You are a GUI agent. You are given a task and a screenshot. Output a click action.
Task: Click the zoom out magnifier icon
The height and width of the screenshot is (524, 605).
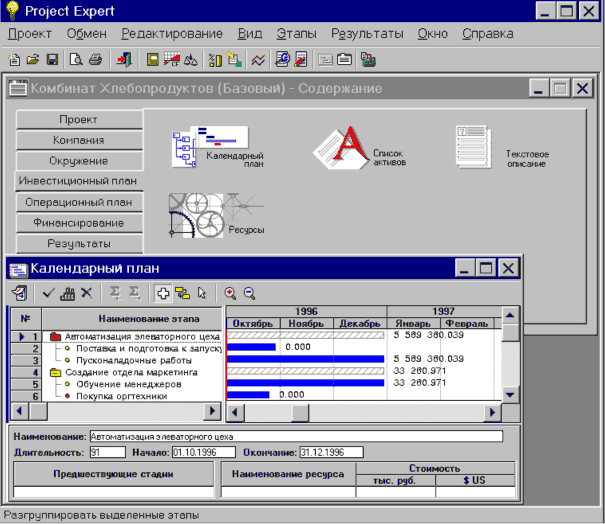[249, 294]
